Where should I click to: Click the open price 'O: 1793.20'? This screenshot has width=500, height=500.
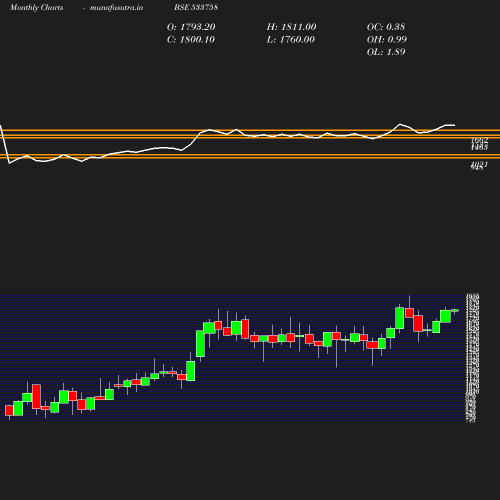coord(191,27)
